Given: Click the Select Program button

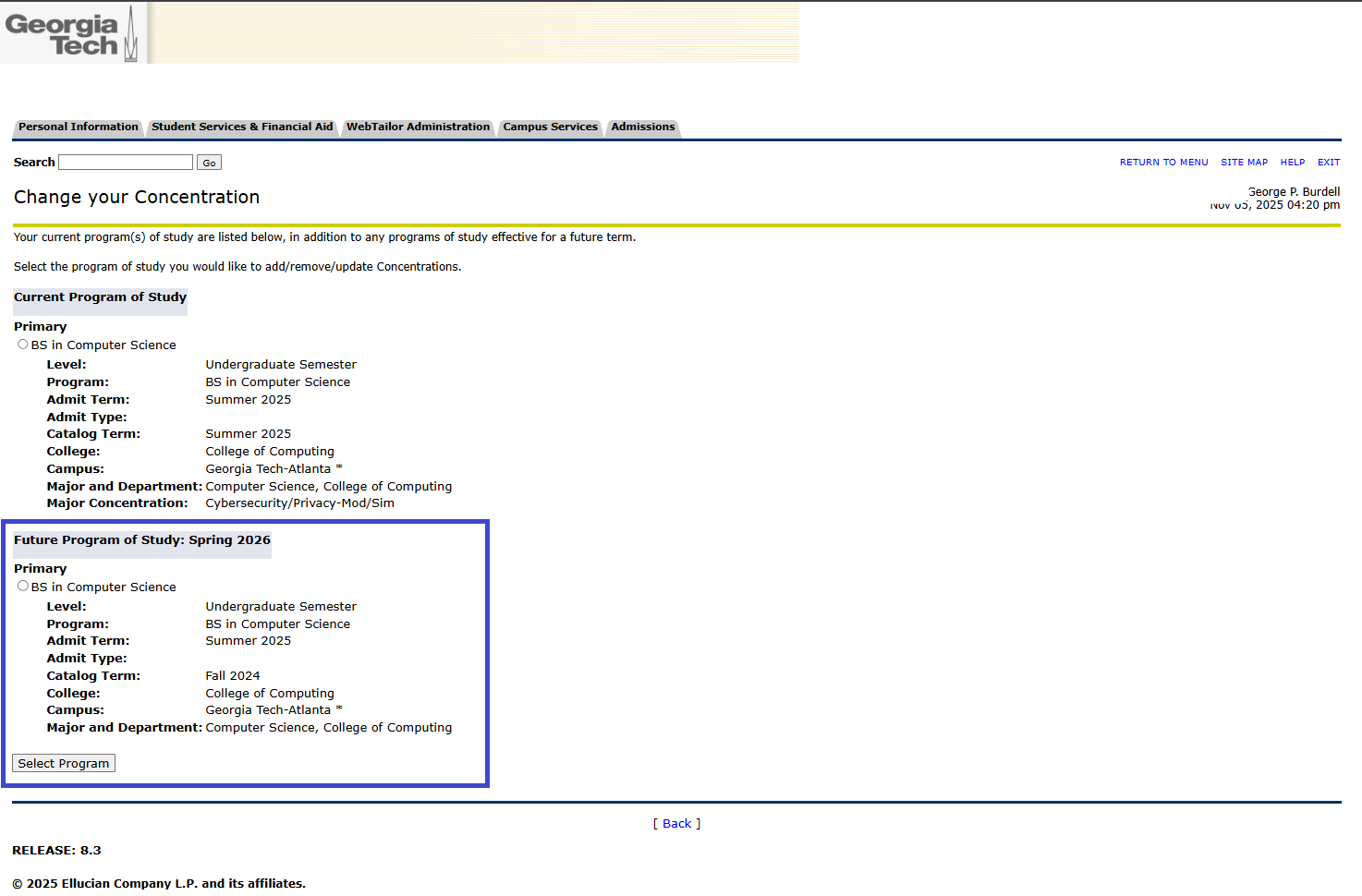Looking at the screenshot, I should tap(64, 764).
